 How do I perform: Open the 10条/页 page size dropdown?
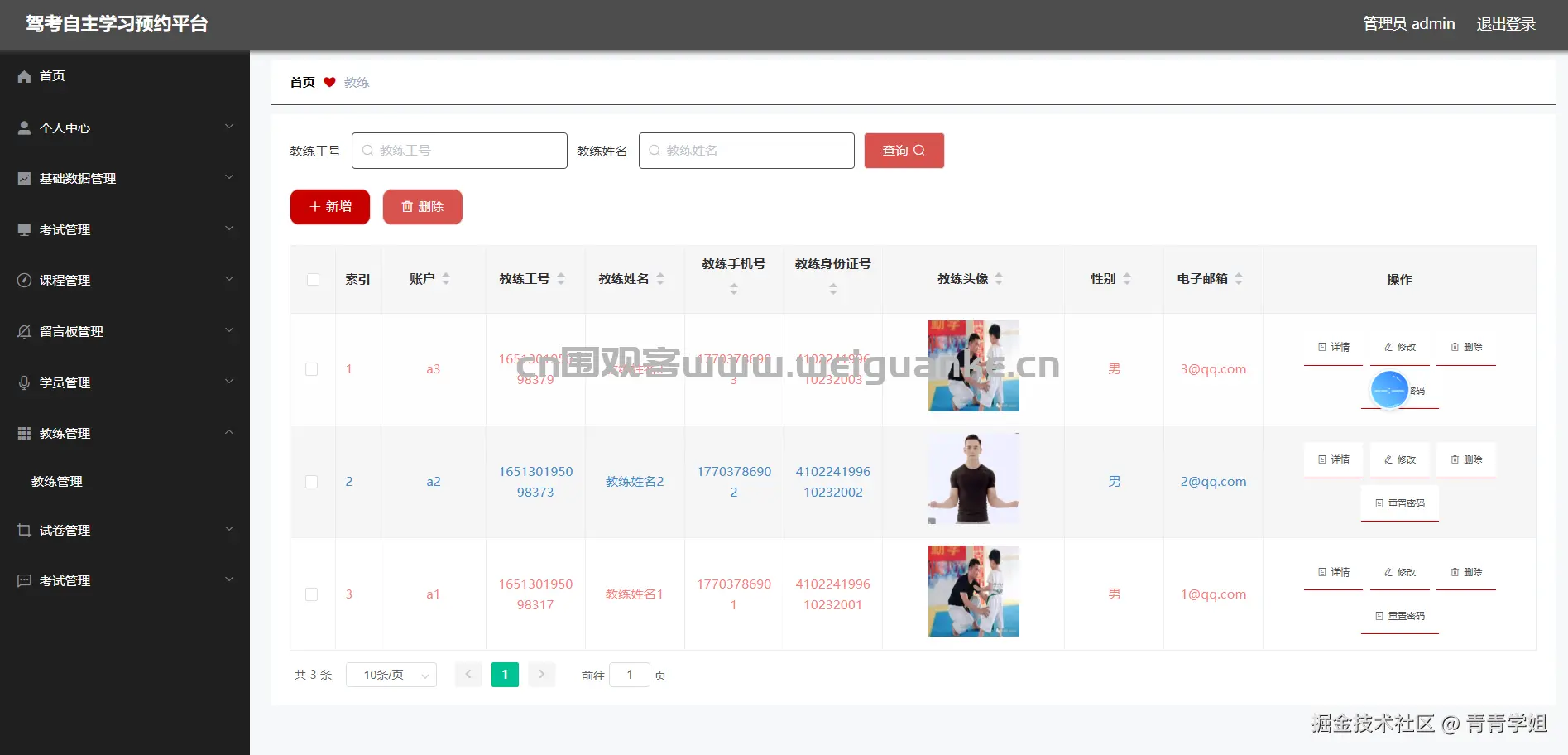(x=391, y=675)
